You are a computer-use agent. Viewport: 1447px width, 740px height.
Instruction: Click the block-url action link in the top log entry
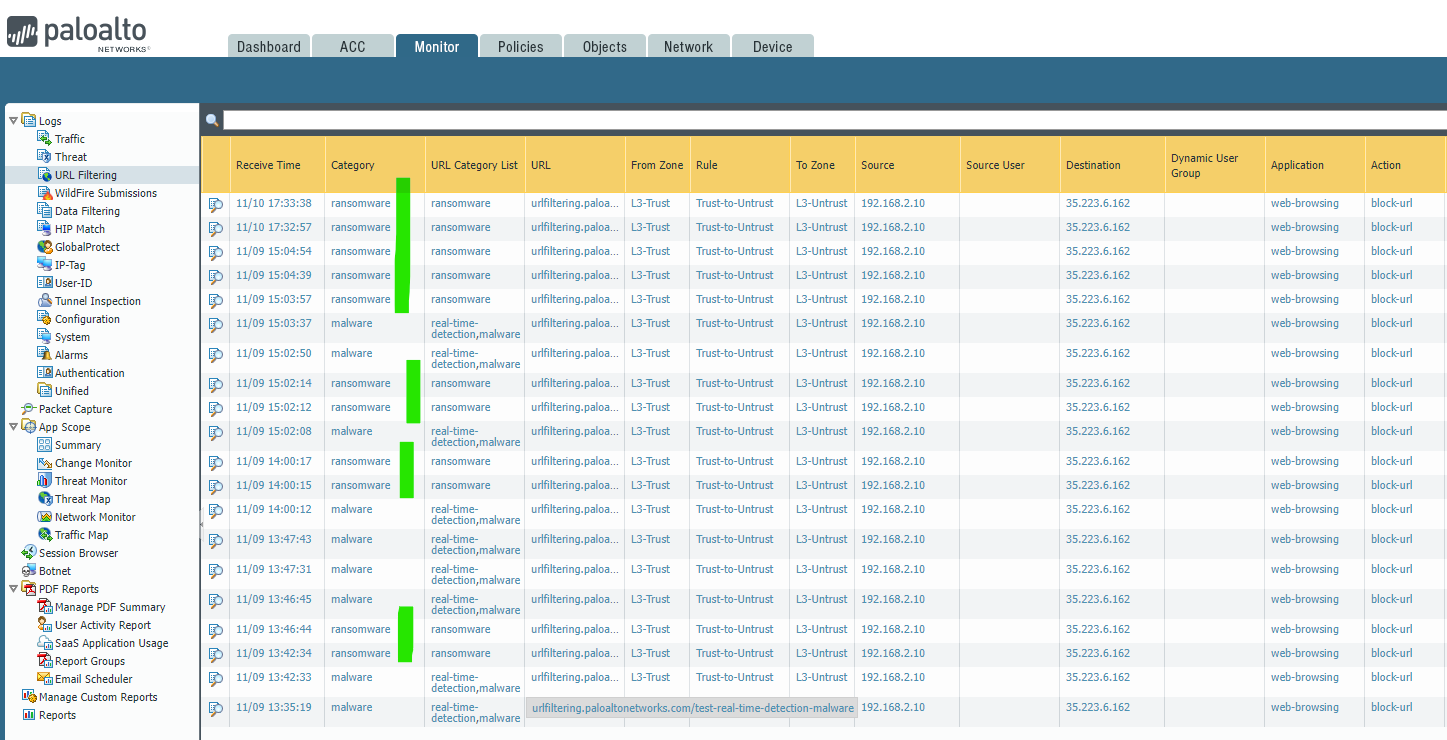tap(1392, 203)
